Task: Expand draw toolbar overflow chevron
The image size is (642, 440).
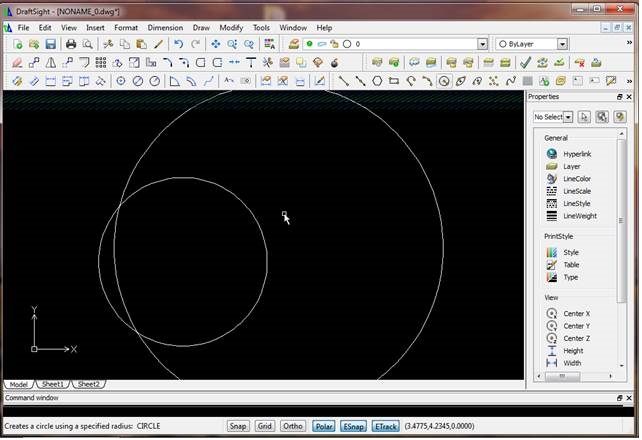Action: tap(629, 81)
